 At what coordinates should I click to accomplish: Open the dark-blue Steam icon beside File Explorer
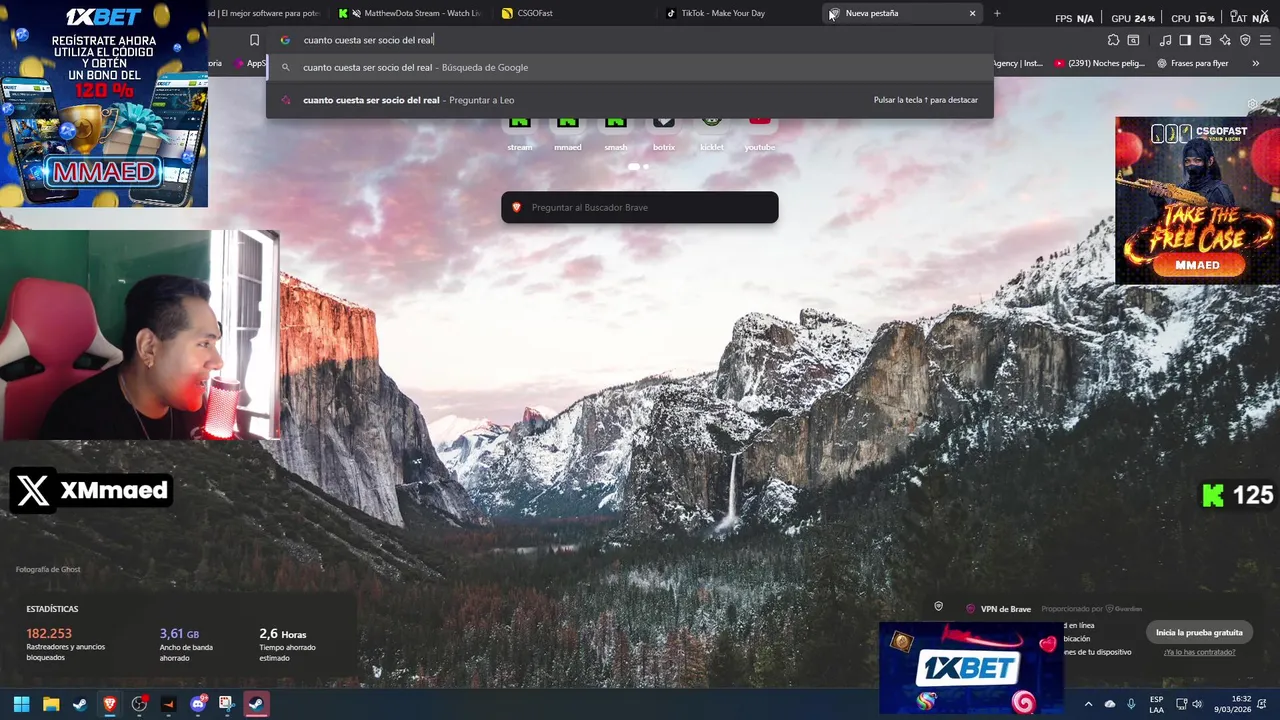pos(80,704)
